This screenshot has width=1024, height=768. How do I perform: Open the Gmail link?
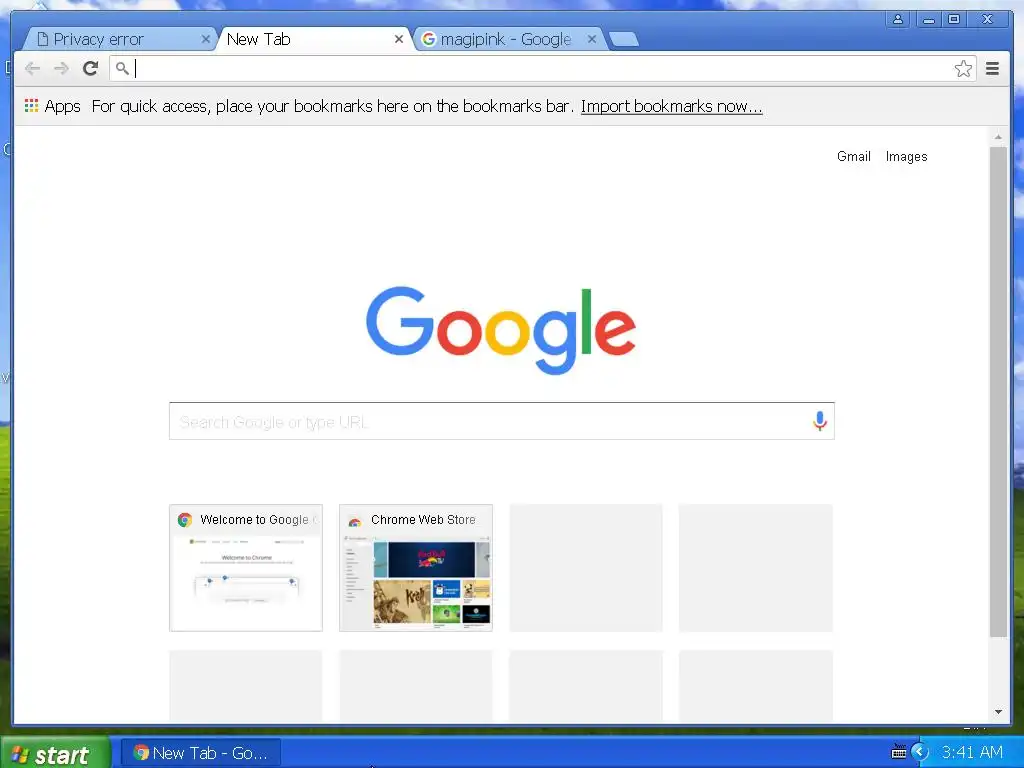[x=854, y=156]
